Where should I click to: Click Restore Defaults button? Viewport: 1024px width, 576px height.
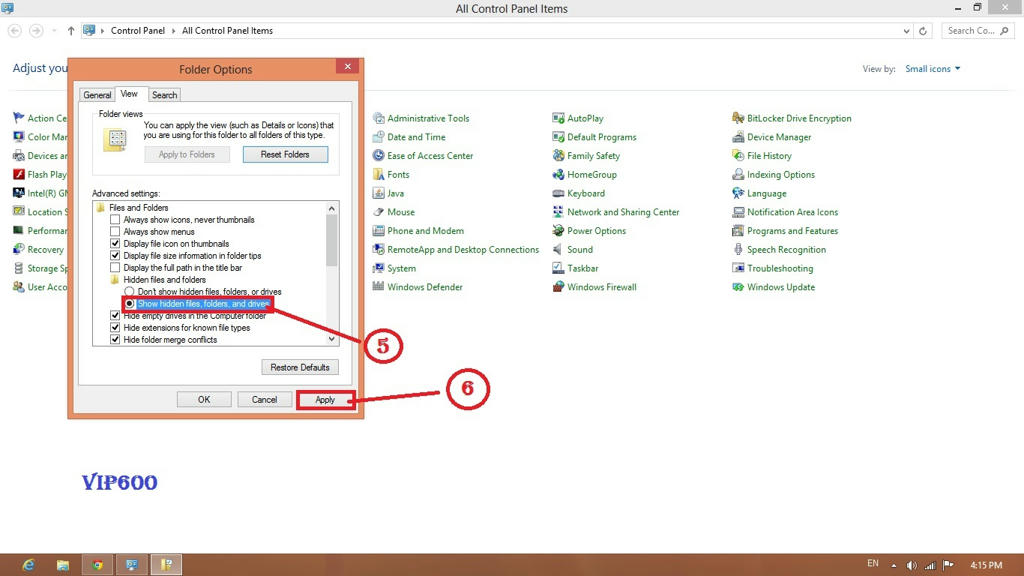pyautogui.click(x=300, y=367)
